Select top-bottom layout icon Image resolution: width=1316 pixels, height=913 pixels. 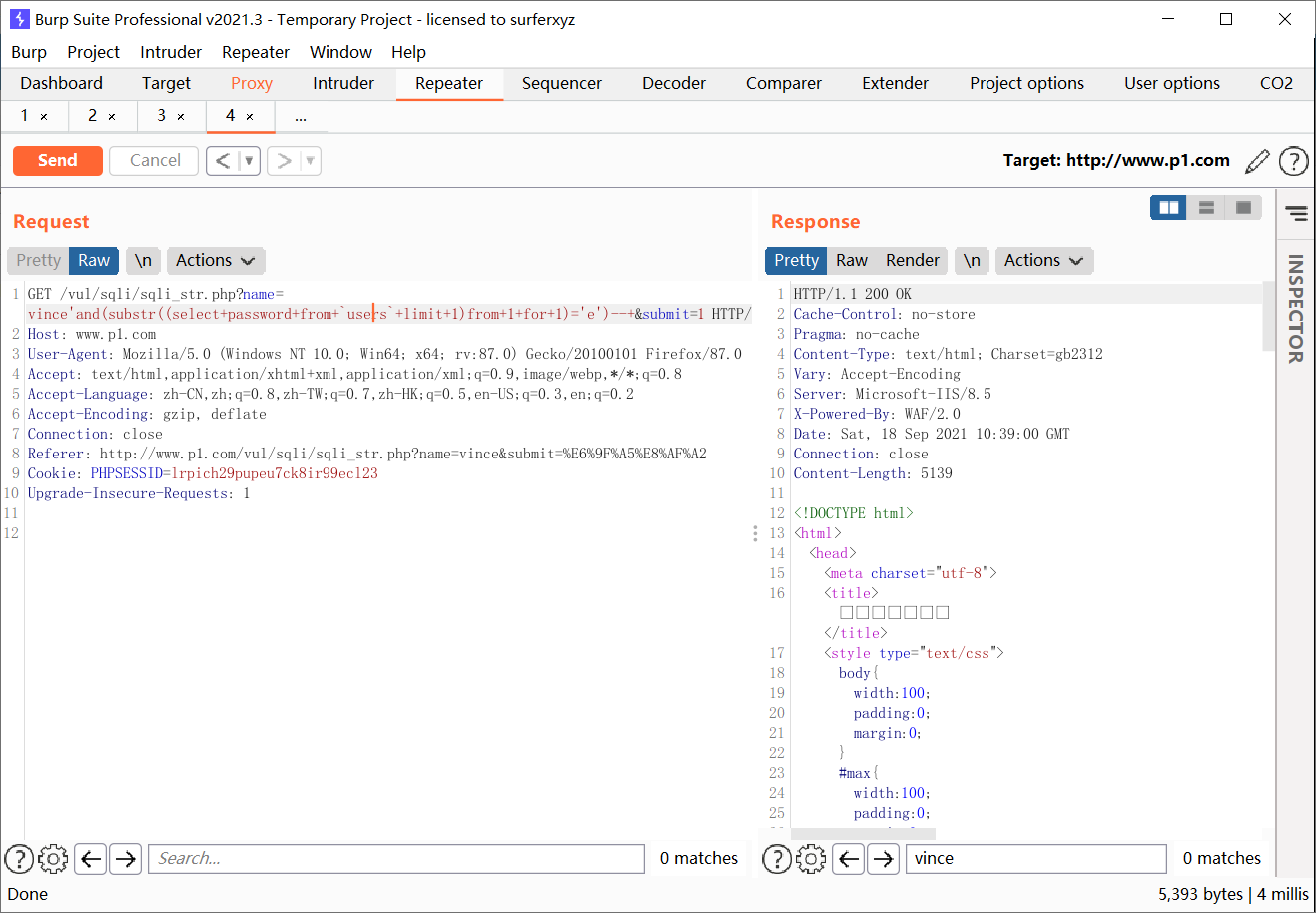point(1206,207)
